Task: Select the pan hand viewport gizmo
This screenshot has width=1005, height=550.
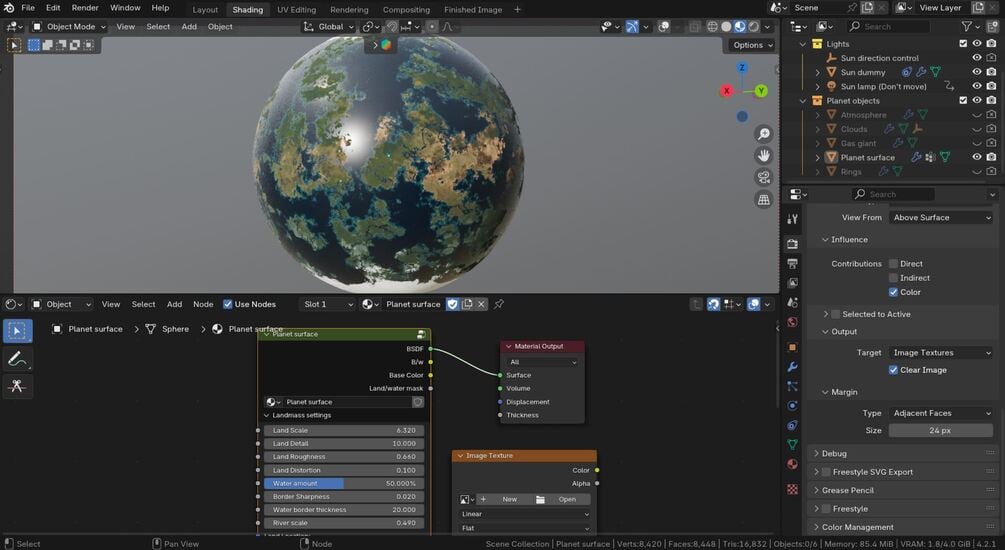Action: click(763, 155)
